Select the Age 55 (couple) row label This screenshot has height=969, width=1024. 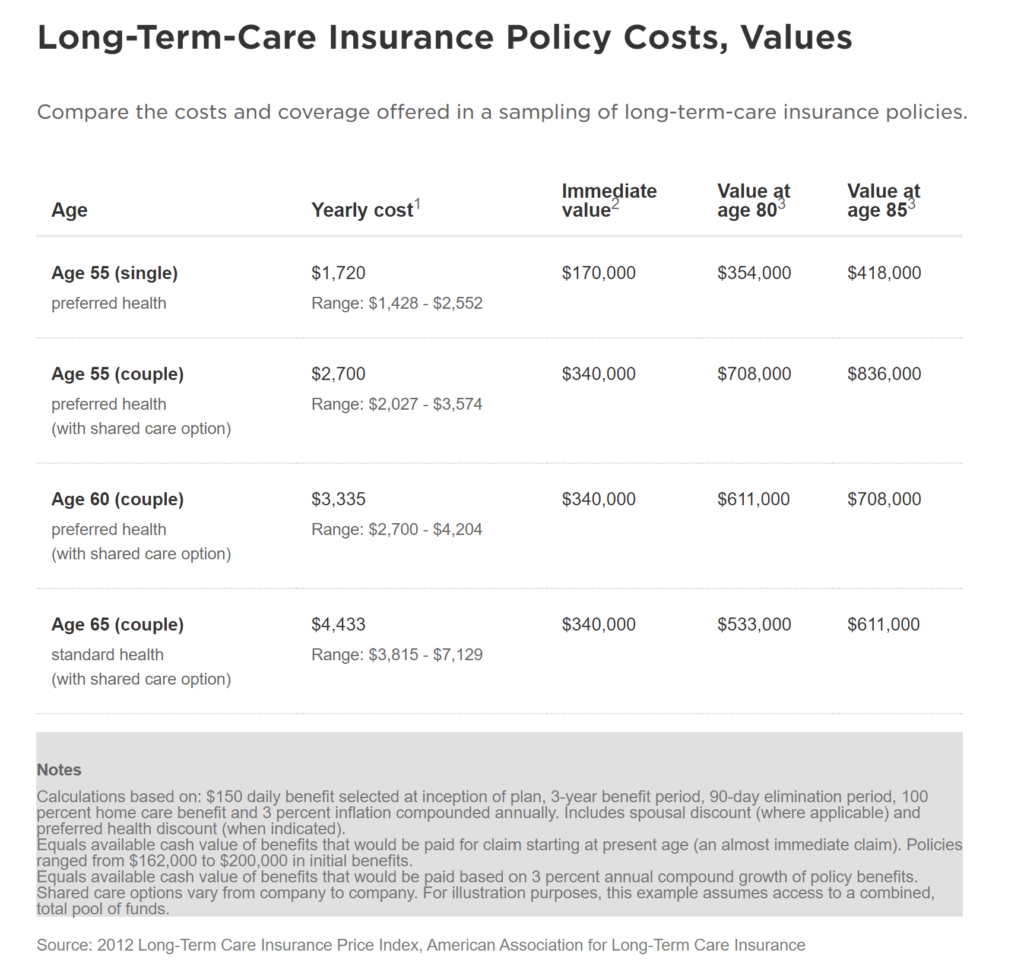click(118, 374)
